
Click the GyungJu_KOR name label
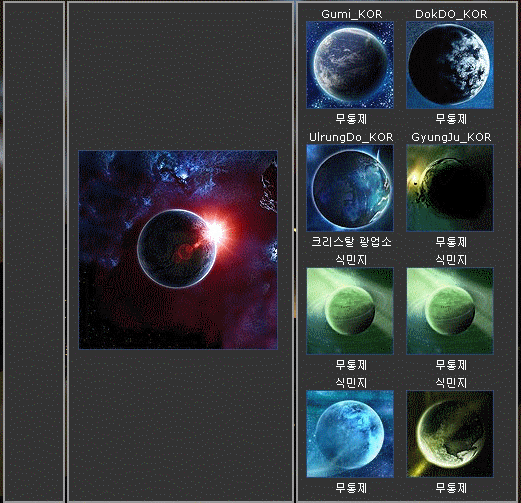[x=451, y=137]
